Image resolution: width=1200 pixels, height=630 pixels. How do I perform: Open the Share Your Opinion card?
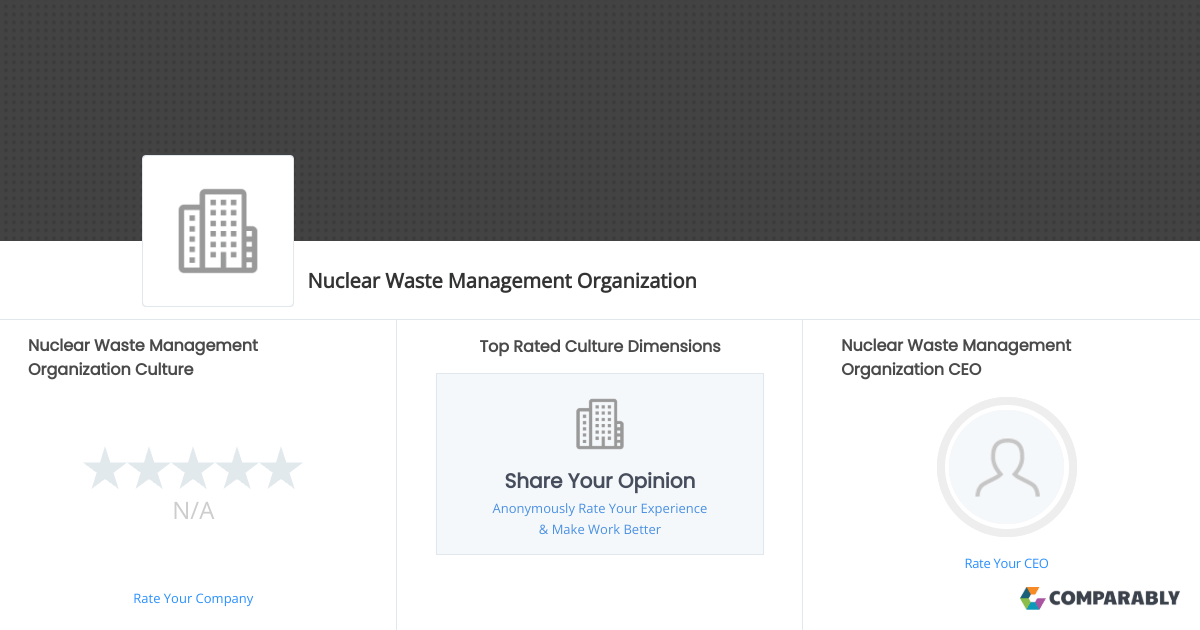click(599, 463)
